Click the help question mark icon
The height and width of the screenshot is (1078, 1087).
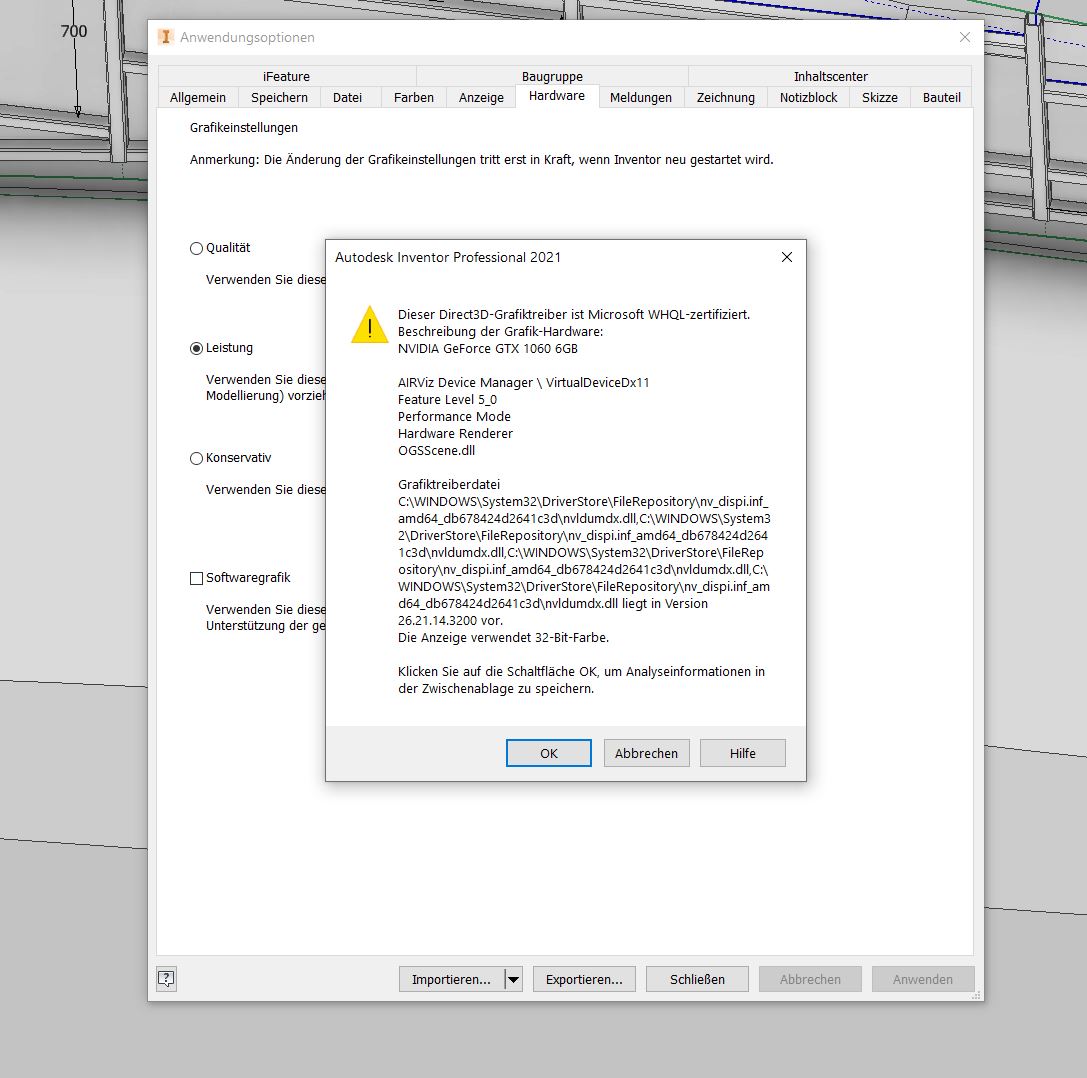click(166, 979)
